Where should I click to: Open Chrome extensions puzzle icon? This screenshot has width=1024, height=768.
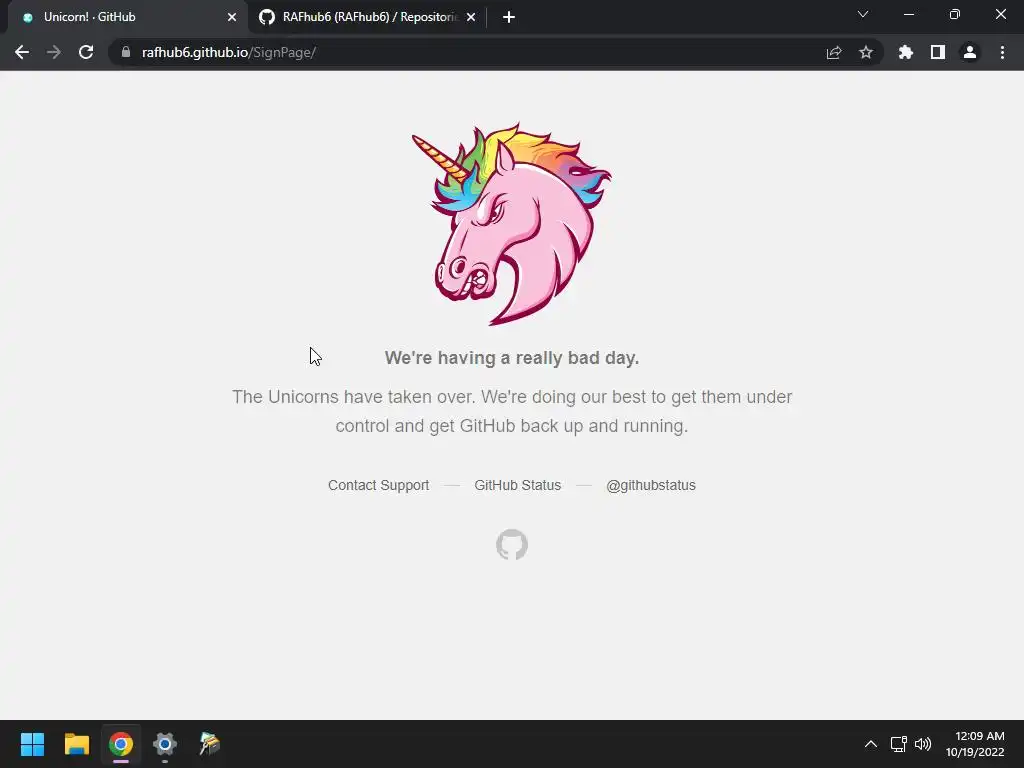tap(906, 52)
